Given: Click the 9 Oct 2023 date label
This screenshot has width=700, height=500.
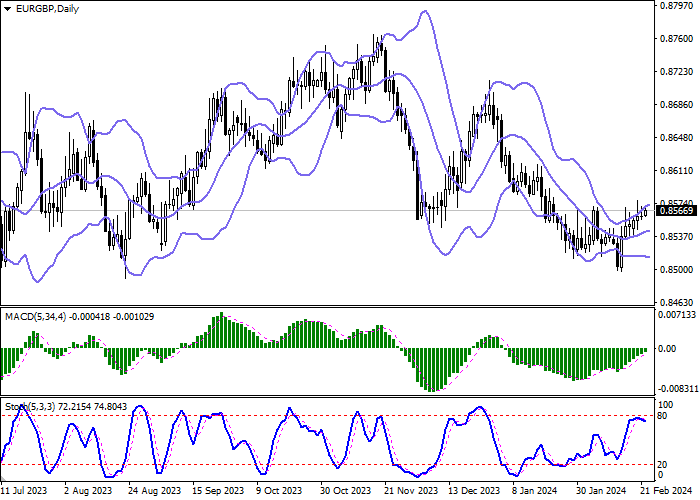Looking at the screenshot, I should click(279, 491).
